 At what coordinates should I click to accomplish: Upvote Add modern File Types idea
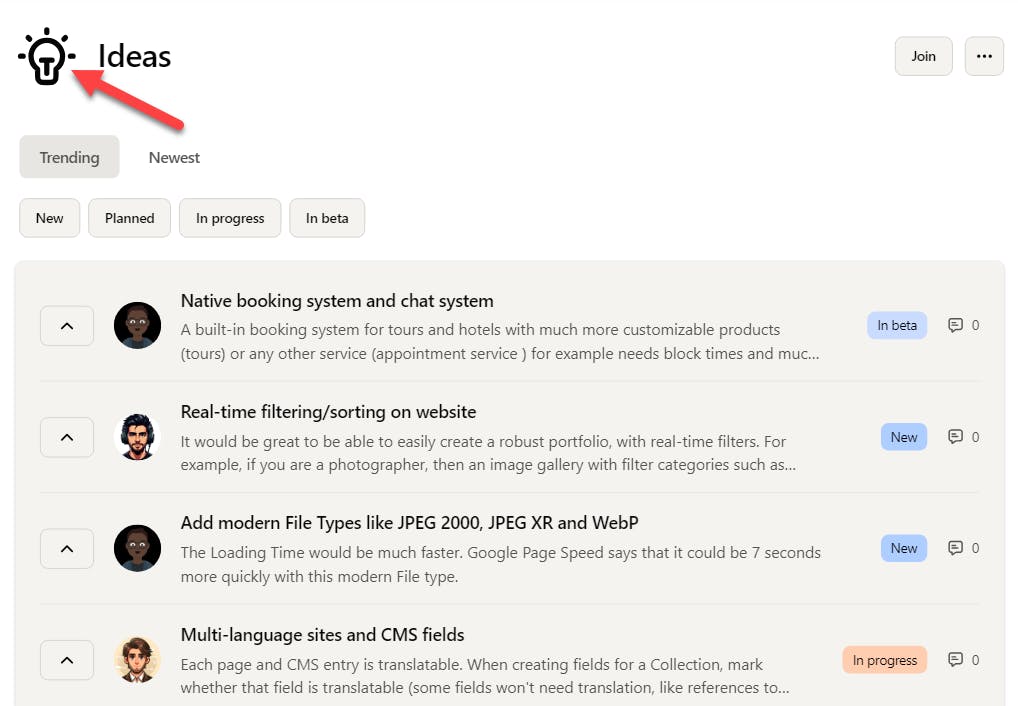[x=67, y=549]
